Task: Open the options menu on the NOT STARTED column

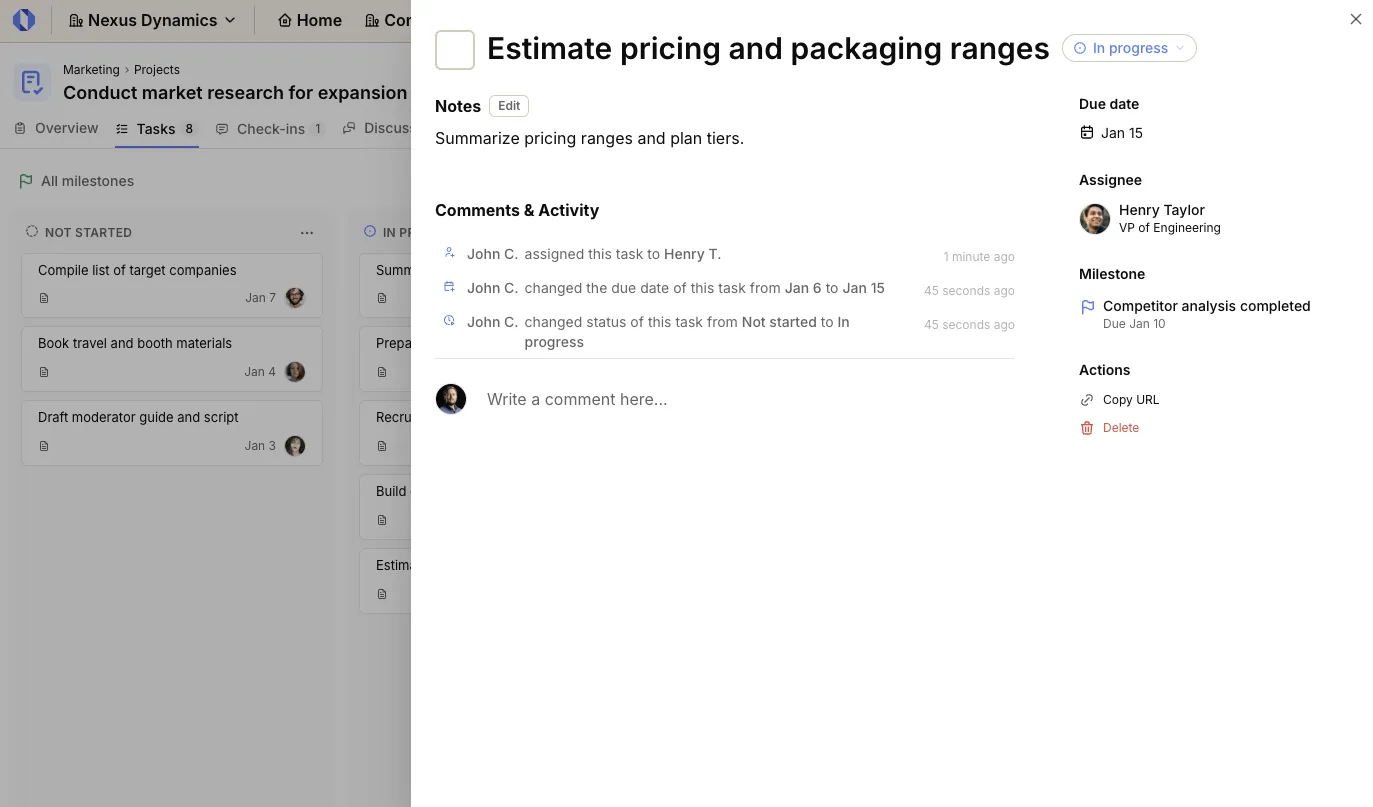Action: click(307, 232)
